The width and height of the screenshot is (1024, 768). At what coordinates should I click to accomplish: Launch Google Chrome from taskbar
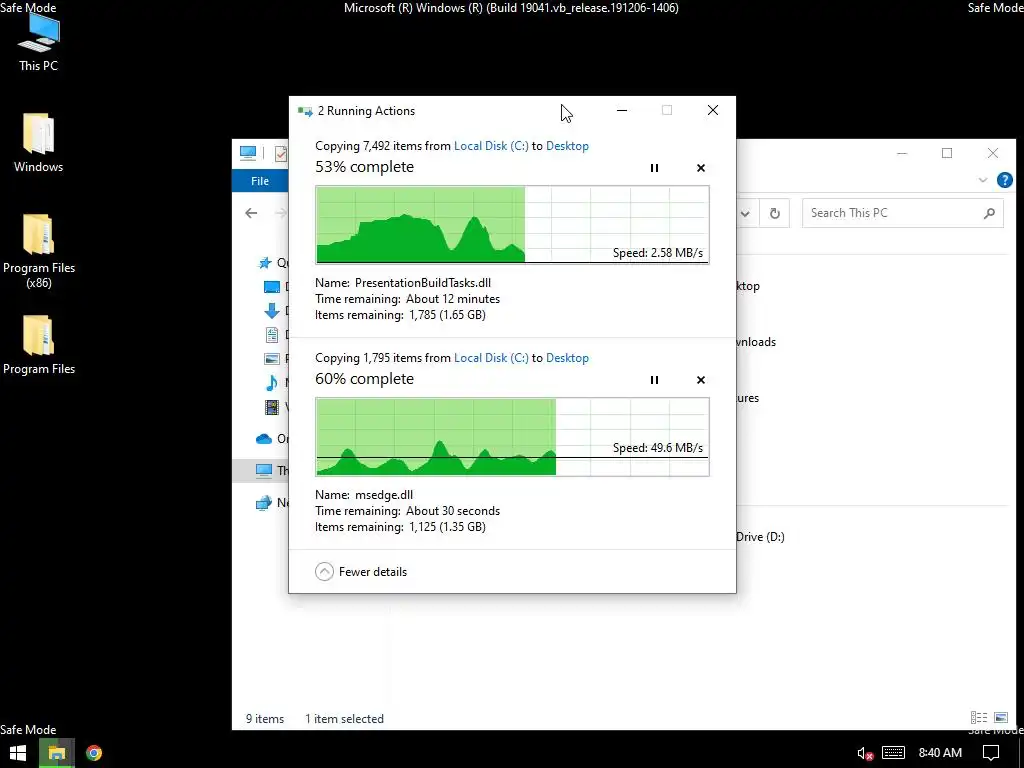(x=94, y=753)
